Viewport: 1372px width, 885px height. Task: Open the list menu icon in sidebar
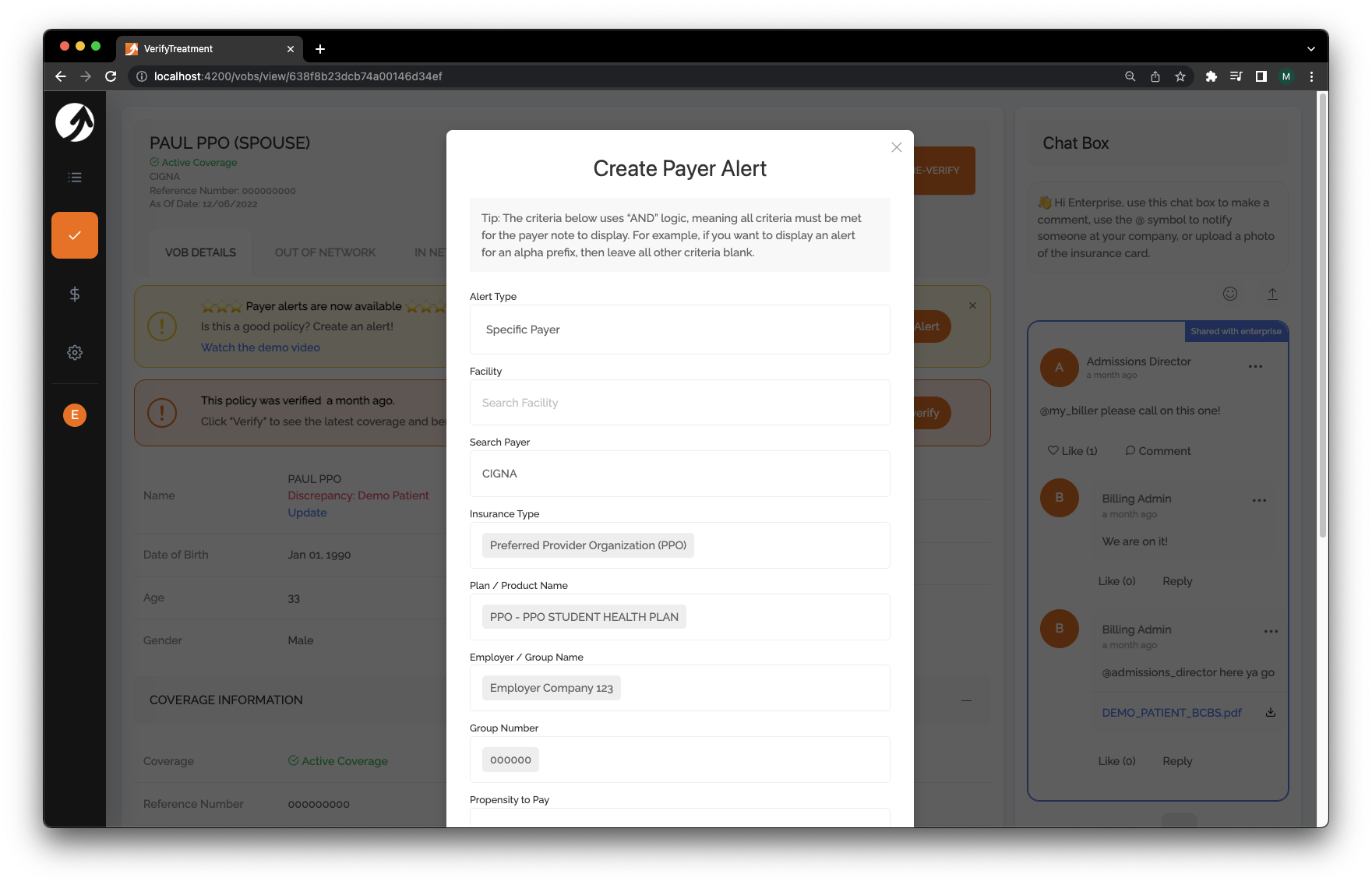point(75,178)
